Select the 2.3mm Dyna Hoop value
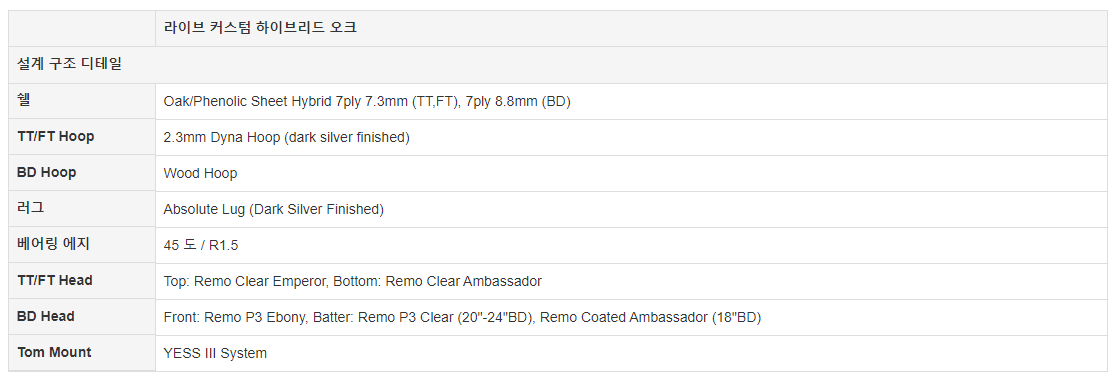This screenshot has height=386, width=1120. (x=286, y=137)
